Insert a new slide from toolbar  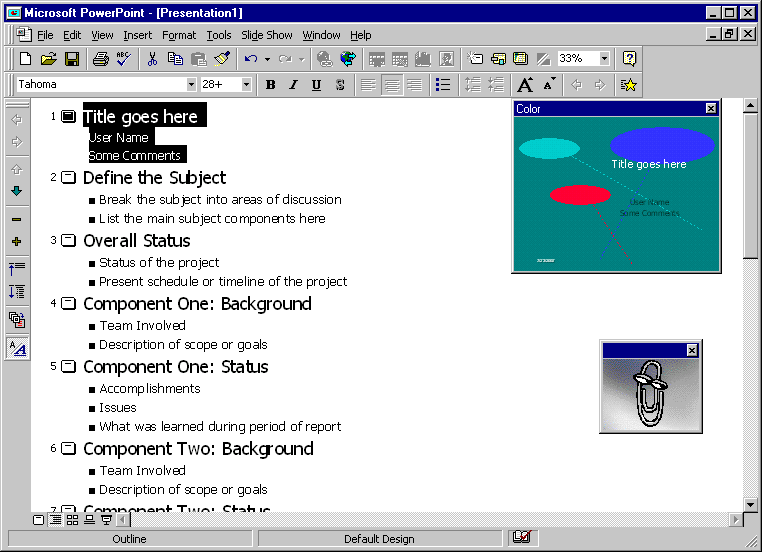tap(475, 59)
